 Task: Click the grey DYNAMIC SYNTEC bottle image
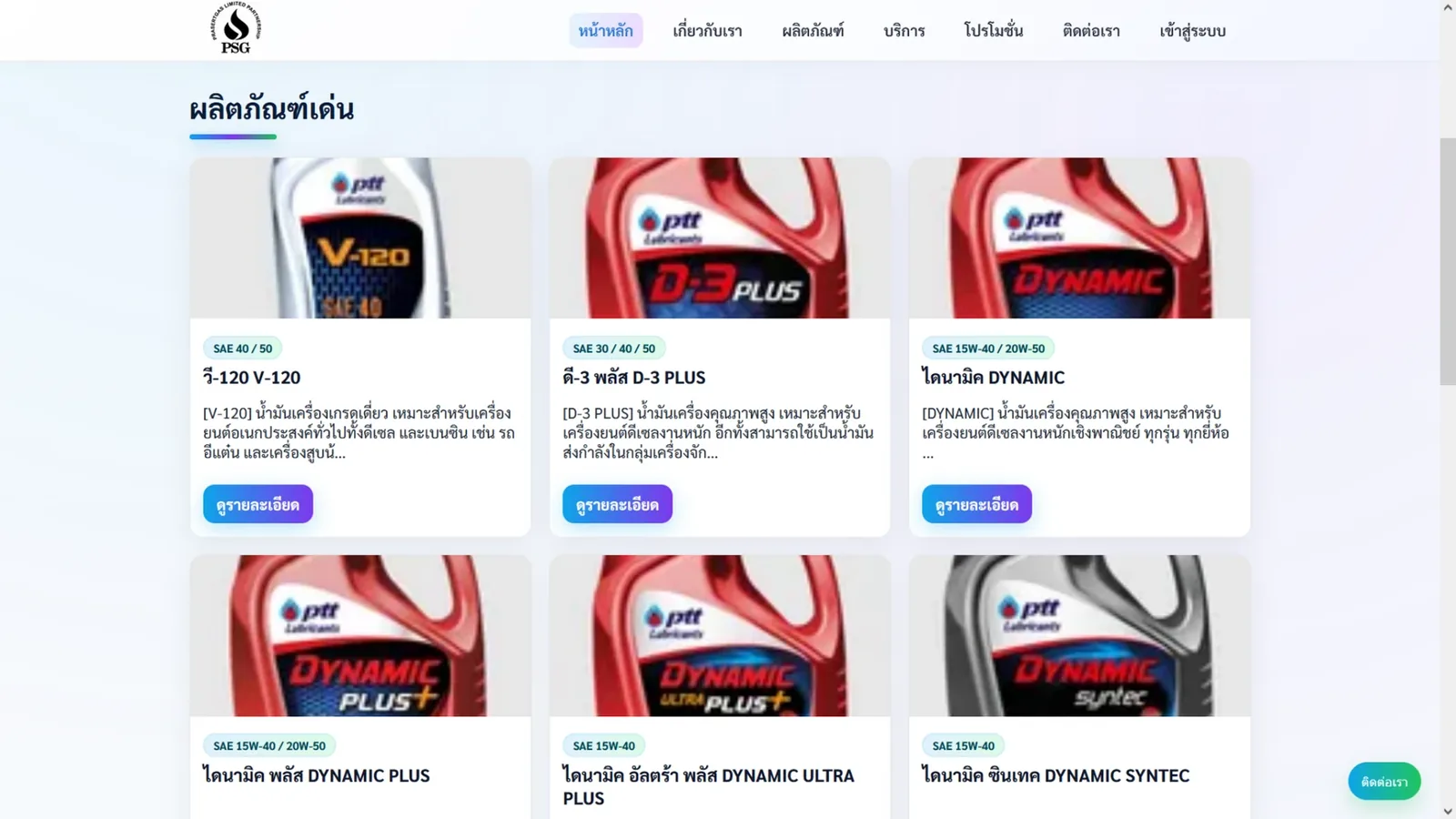pos(1079,636)
